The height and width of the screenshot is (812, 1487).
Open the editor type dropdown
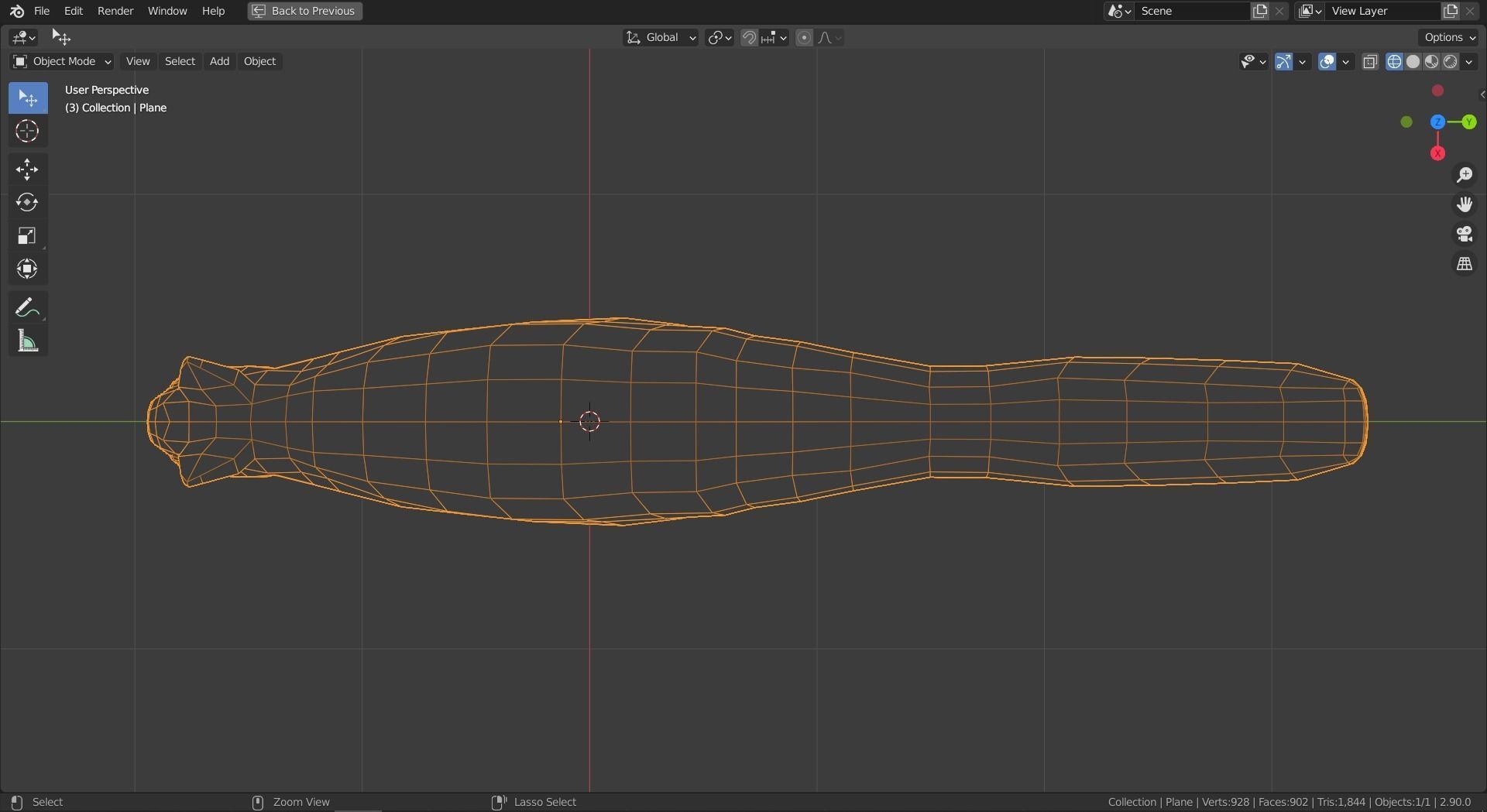23,37
